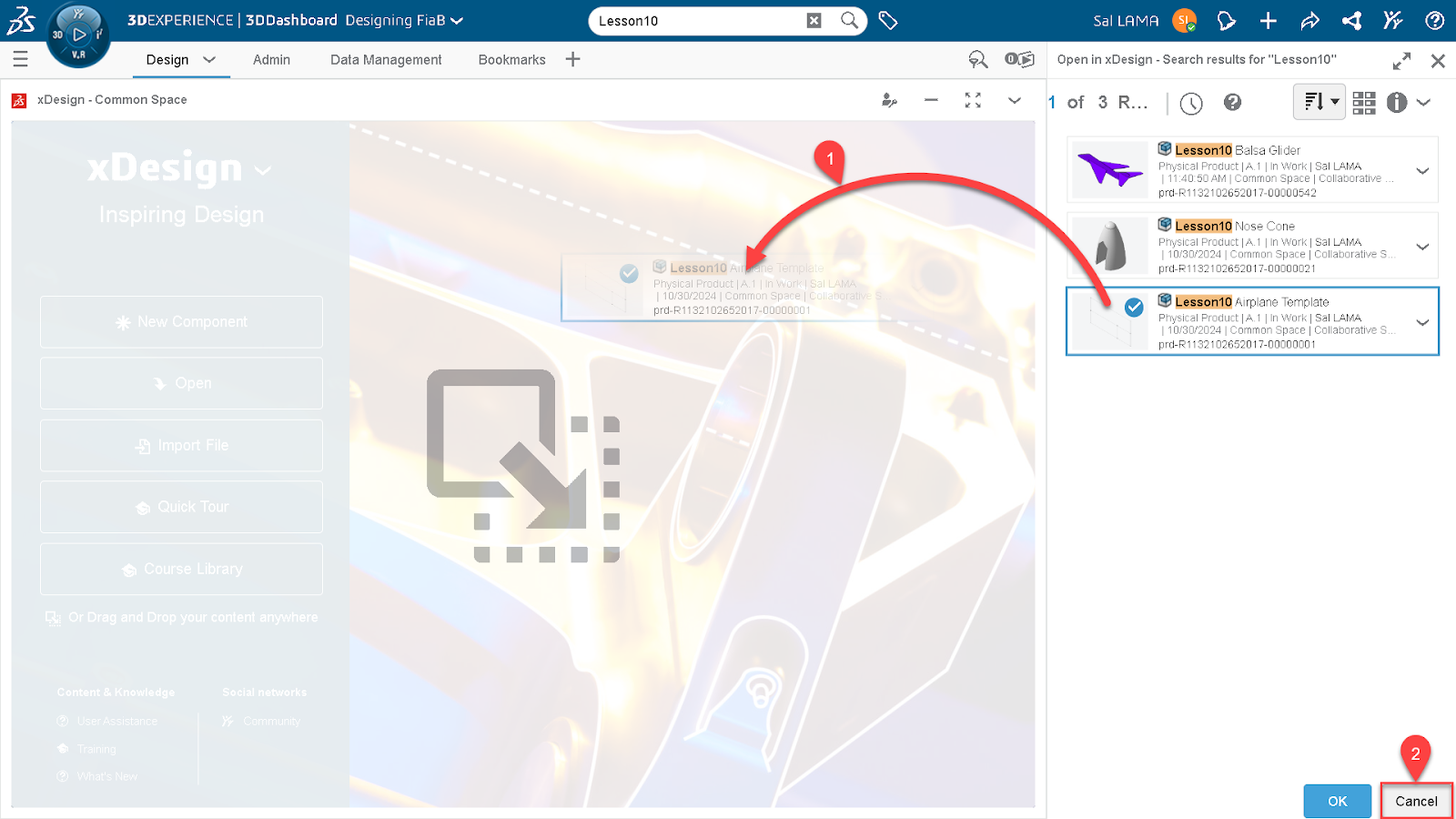Open the help question mark in the top bar
1456x819 pixels.
pyautogui.click(x=1434, y=20)
